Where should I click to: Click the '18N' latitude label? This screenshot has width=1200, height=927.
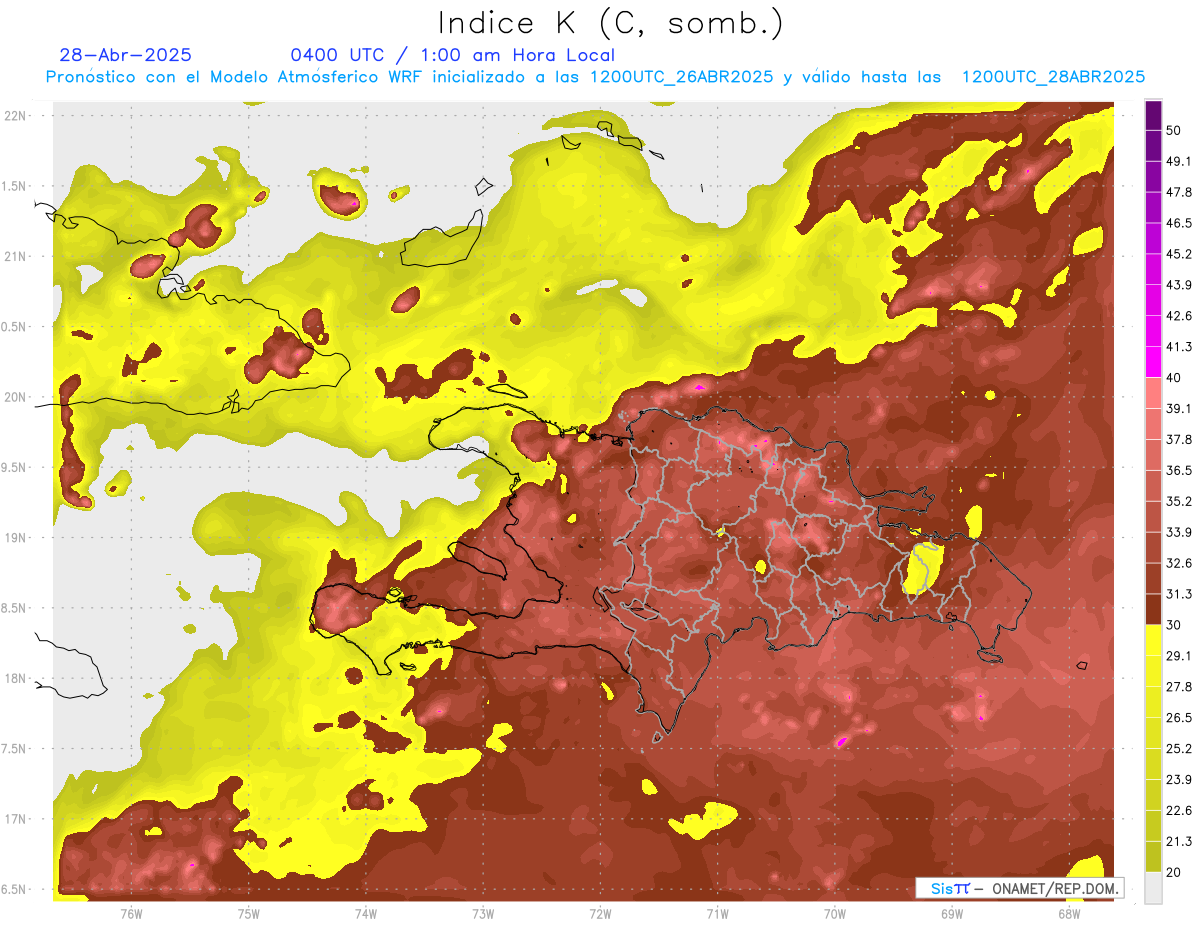click(x=14, y=678)
